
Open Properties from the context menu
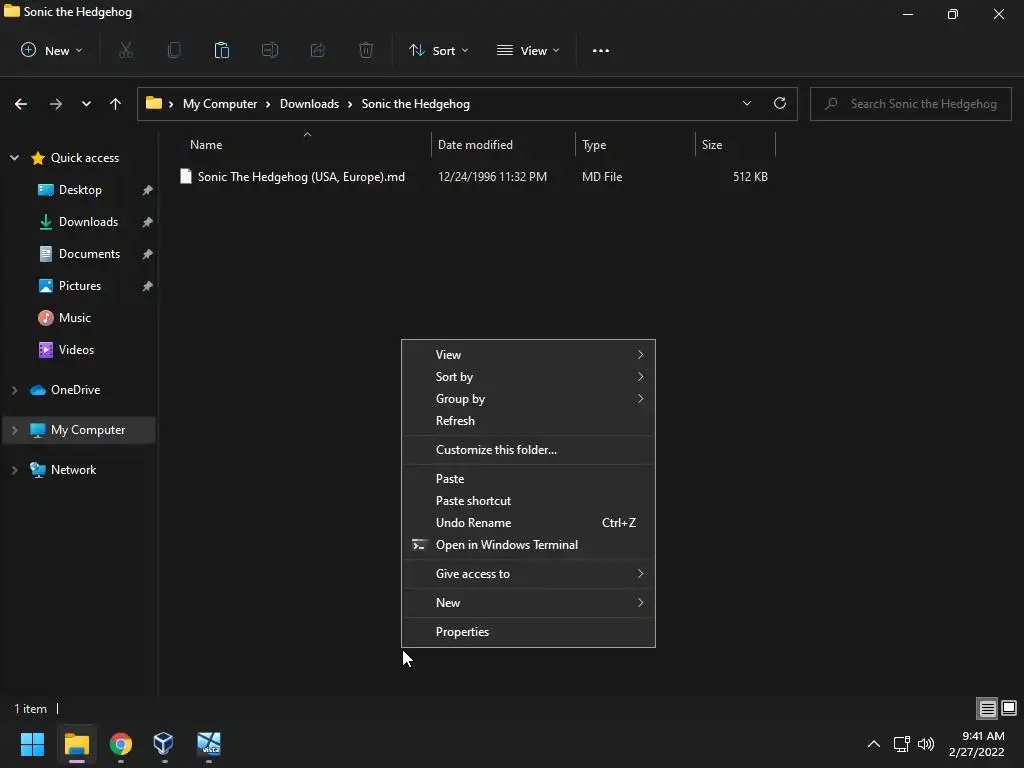click(528, 632)
